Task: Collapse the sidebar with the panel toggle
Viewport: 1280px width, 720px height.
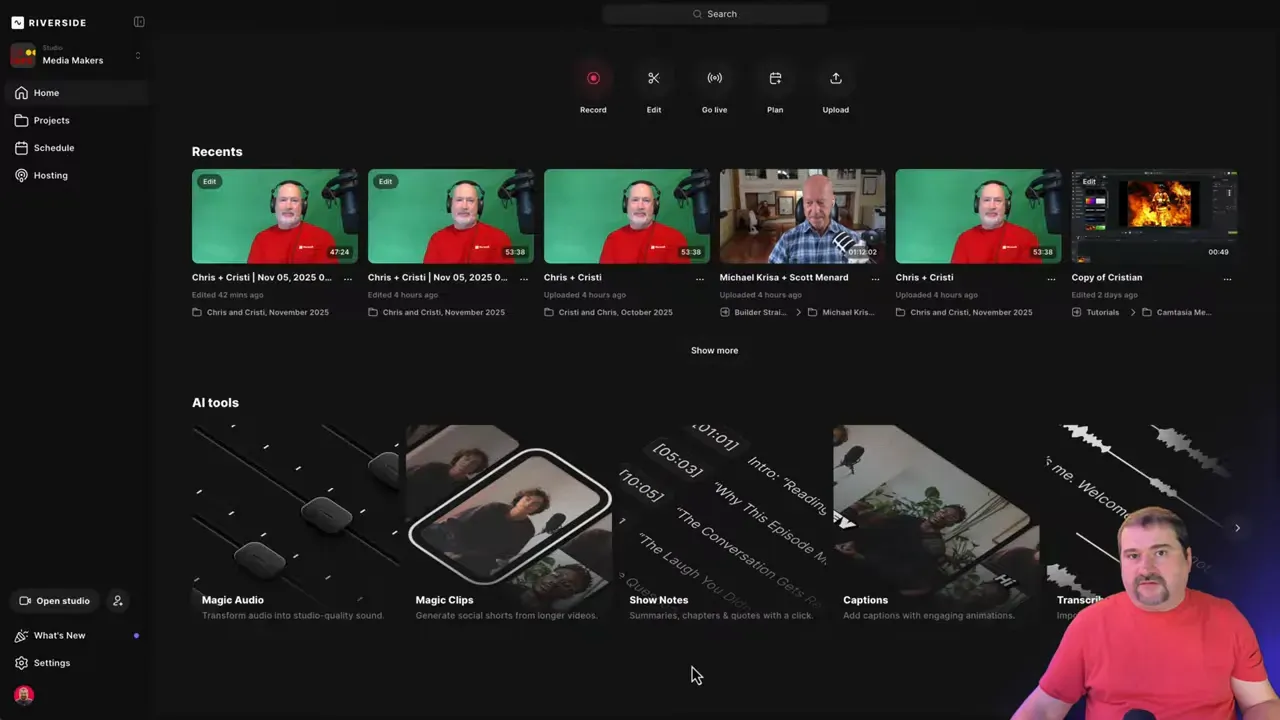Action: point(139,21)
